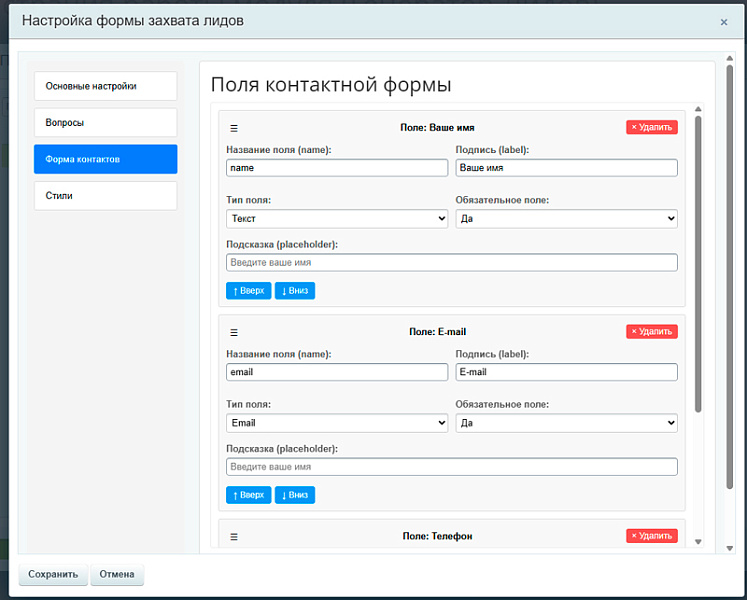Delete the E-mail field
Viewport: 747px width, 600px height.
[x=651, y=331]
